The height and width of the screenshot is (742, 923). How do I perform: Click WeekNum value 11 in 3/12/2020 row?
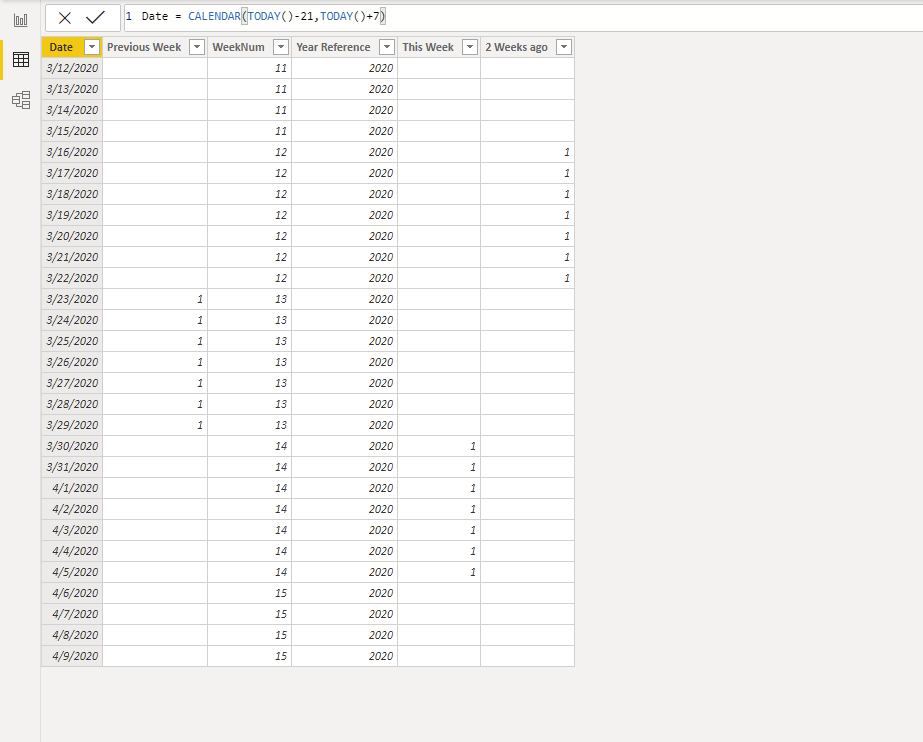[x=250, y=68]
